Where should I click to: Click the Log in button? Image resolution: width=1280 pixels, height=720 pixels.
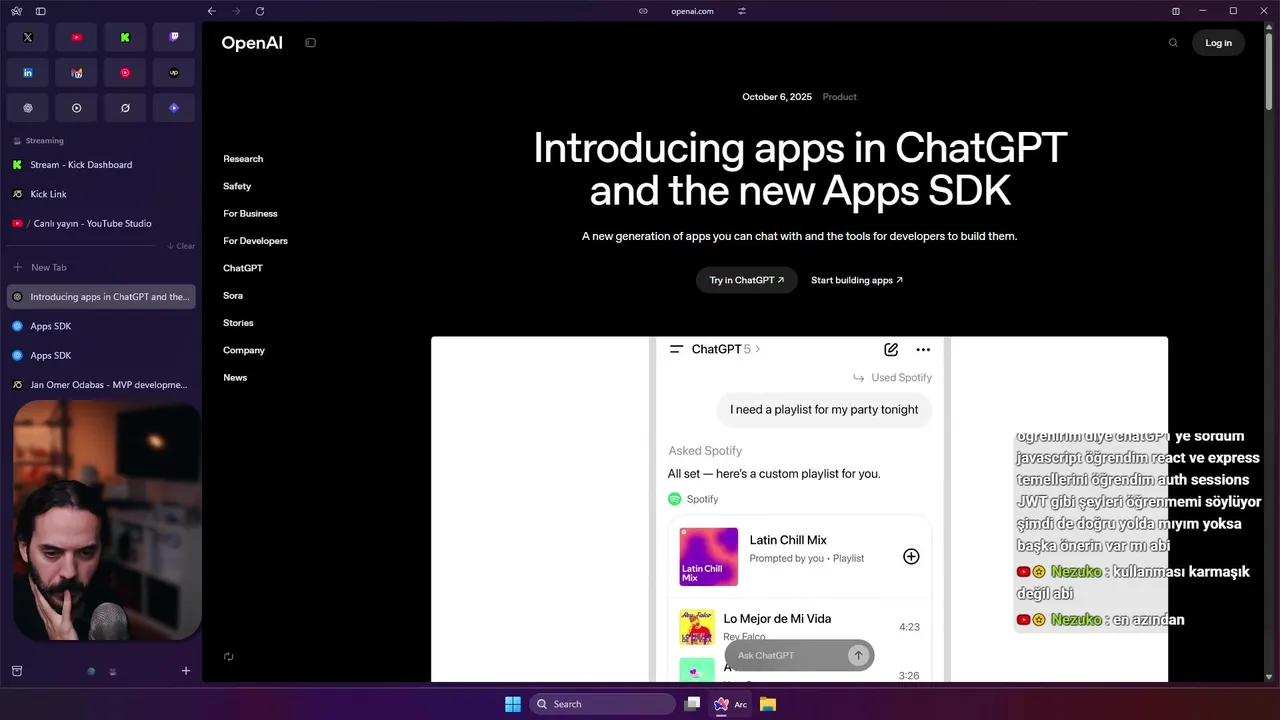[1218, 43]
